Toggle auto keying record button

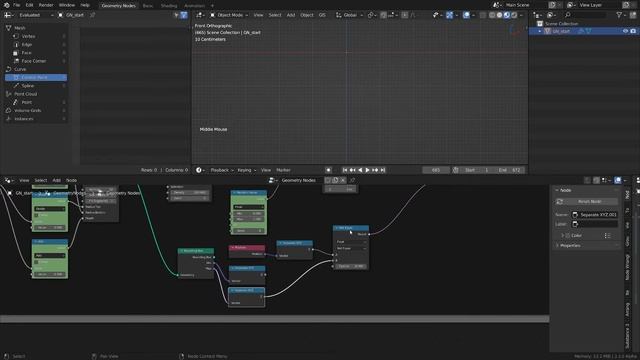329,170
